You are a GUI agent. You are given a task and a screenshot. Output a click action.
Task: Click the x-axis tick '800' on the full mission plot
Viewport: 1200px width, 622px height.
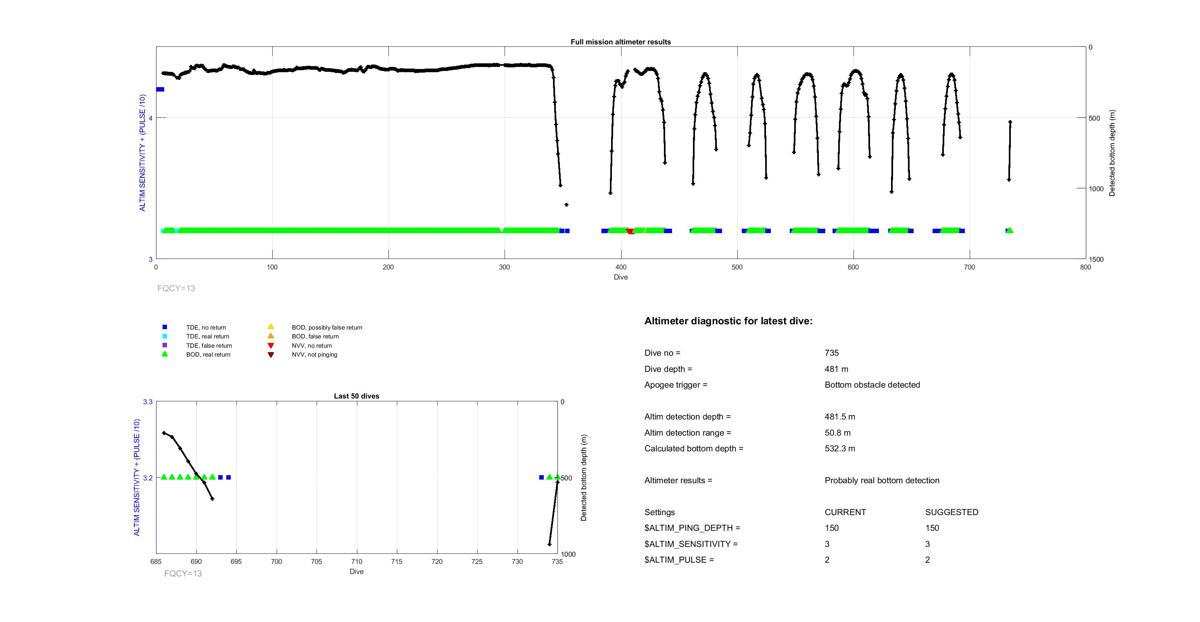[x=1085, y=267]
